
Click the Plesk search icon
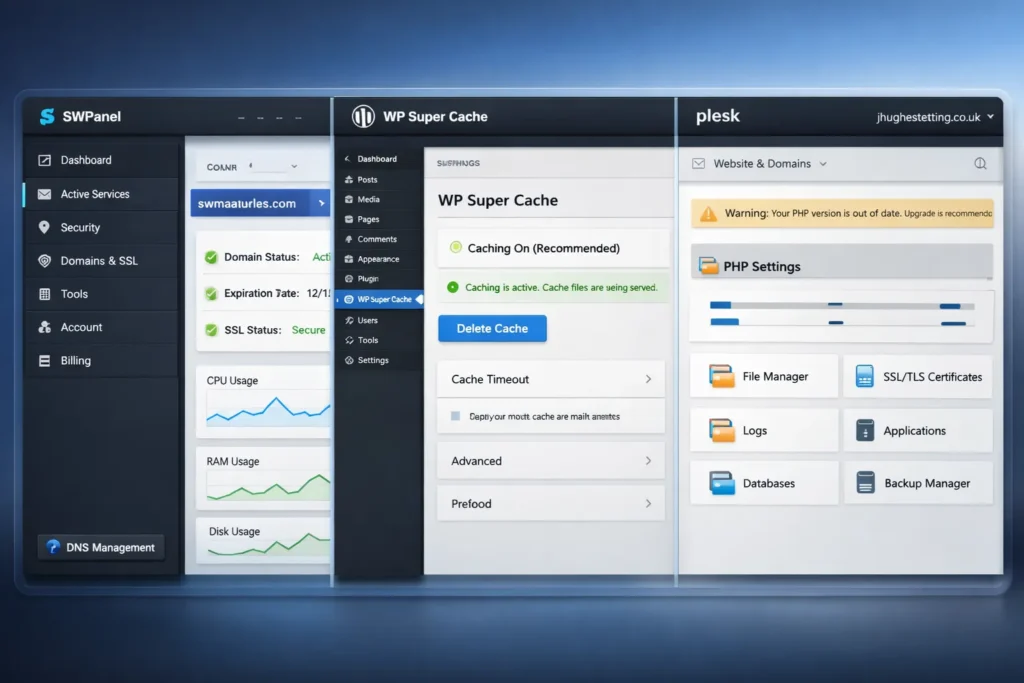point(980,163)
